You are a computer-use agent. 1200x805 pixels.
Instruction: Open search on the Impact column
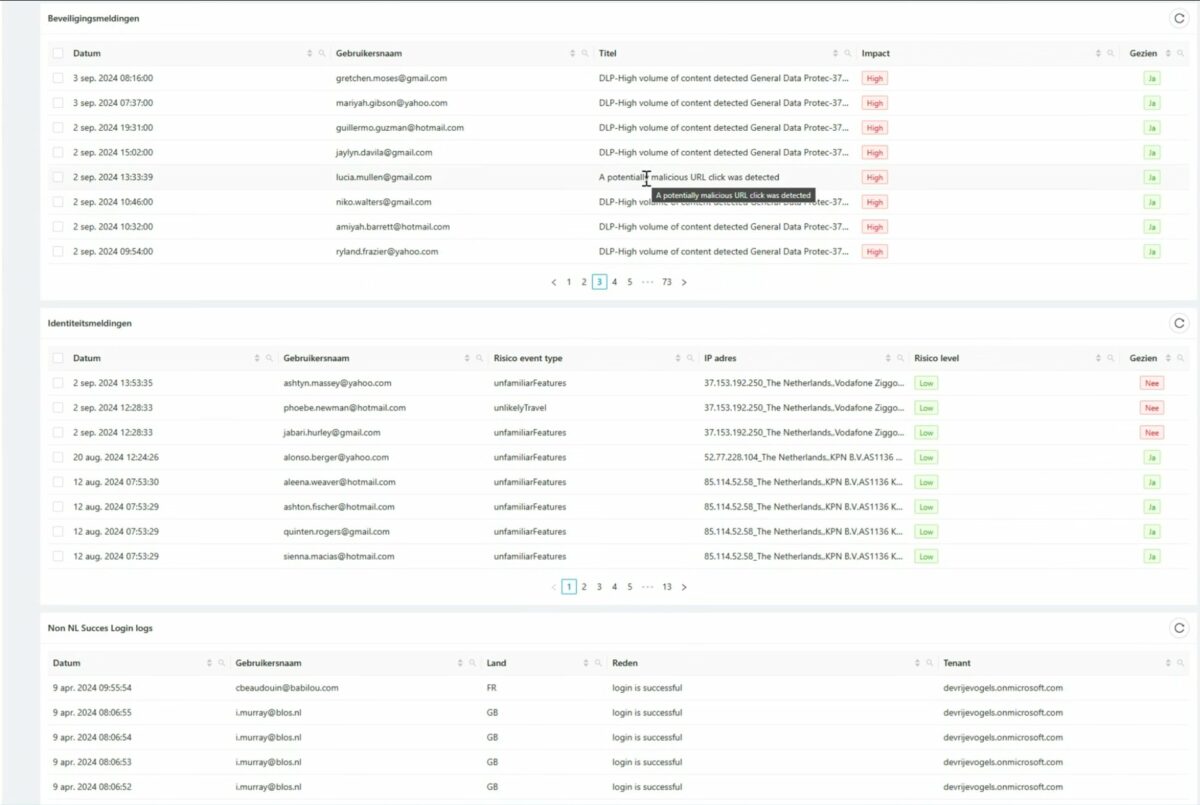tap(1111, 53)
